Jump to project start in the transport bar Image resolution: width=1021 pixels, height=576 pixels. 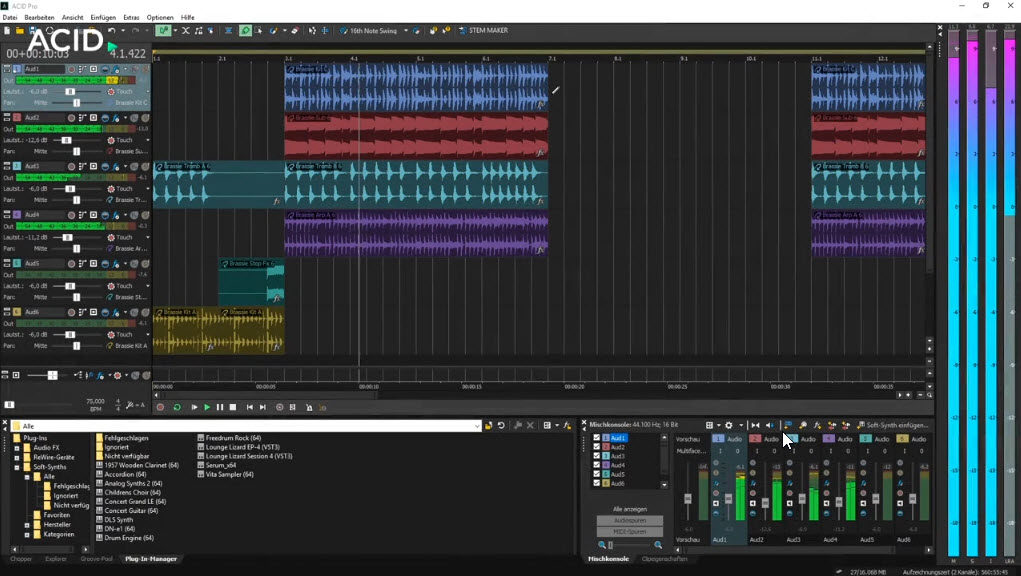click(x=249, y=407)
